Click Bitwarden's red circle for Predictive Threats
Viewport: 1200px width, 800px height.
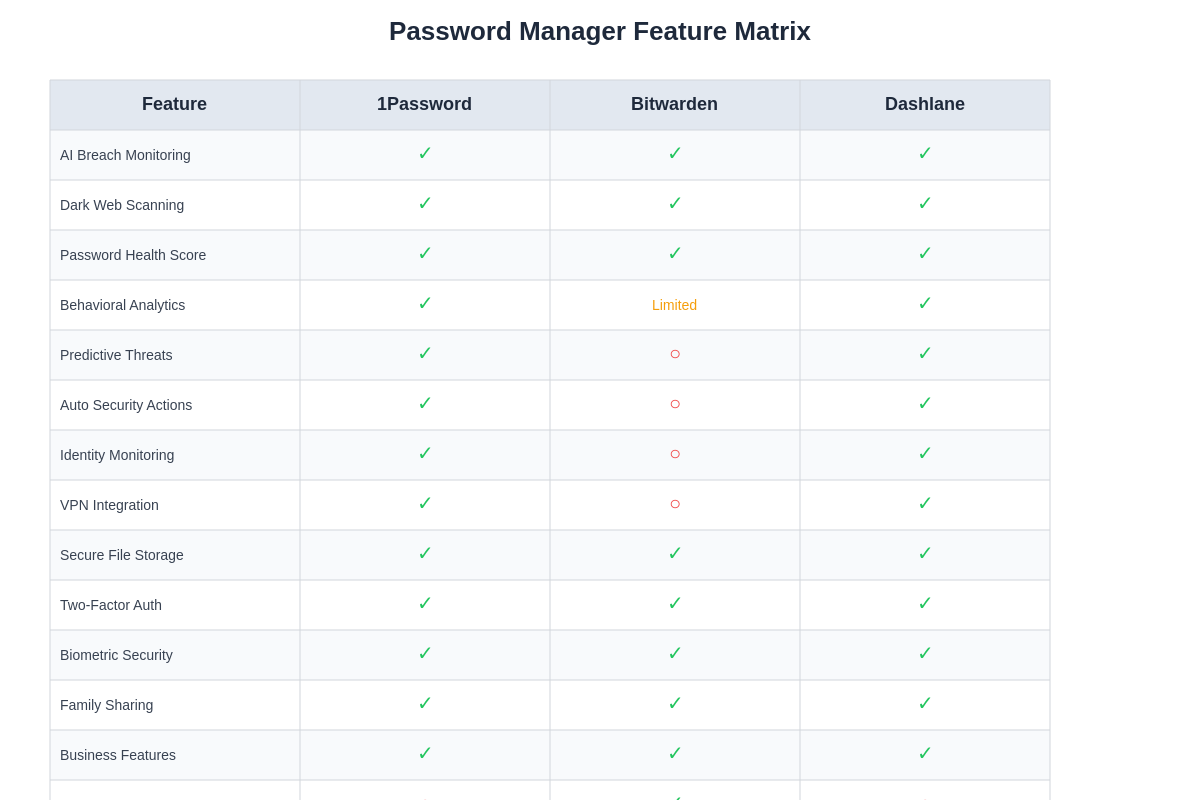pos(675,354)
